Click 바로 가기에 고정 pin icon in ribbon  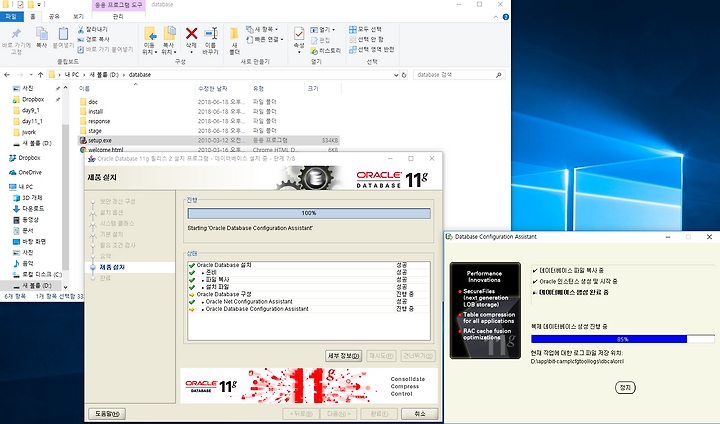(16, 34)
